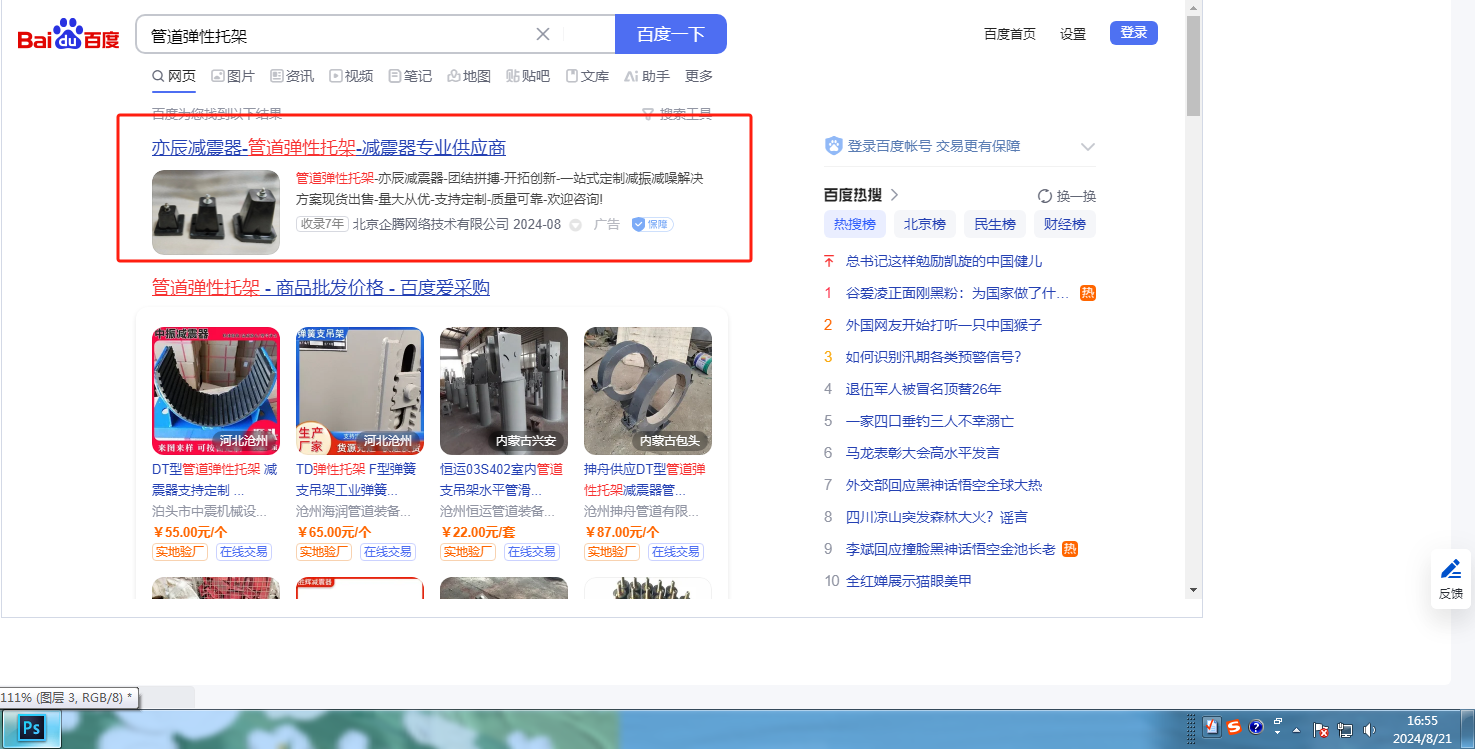
Task: Click 登录百度帐号 交易更有保障 link
Action: click(x=934, y=146)
